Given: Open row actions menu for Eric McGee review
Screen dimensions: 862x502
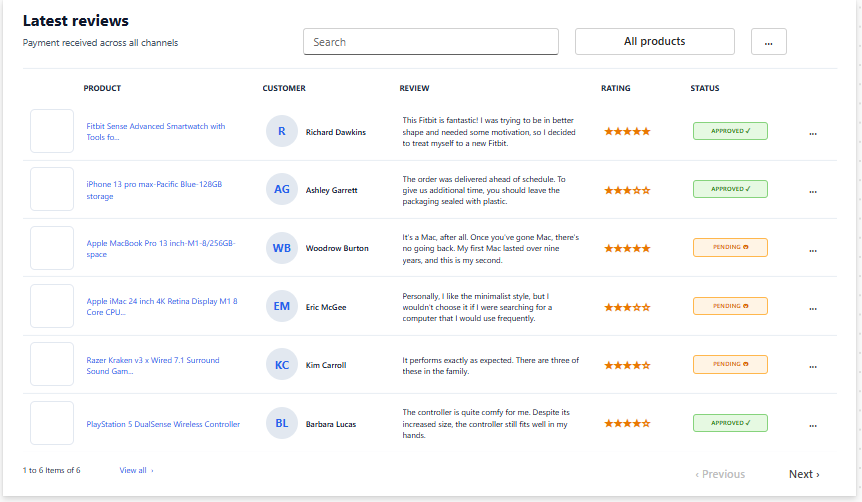Looking at the screenshot, I should pyautogui.click(x=813, y=309).
